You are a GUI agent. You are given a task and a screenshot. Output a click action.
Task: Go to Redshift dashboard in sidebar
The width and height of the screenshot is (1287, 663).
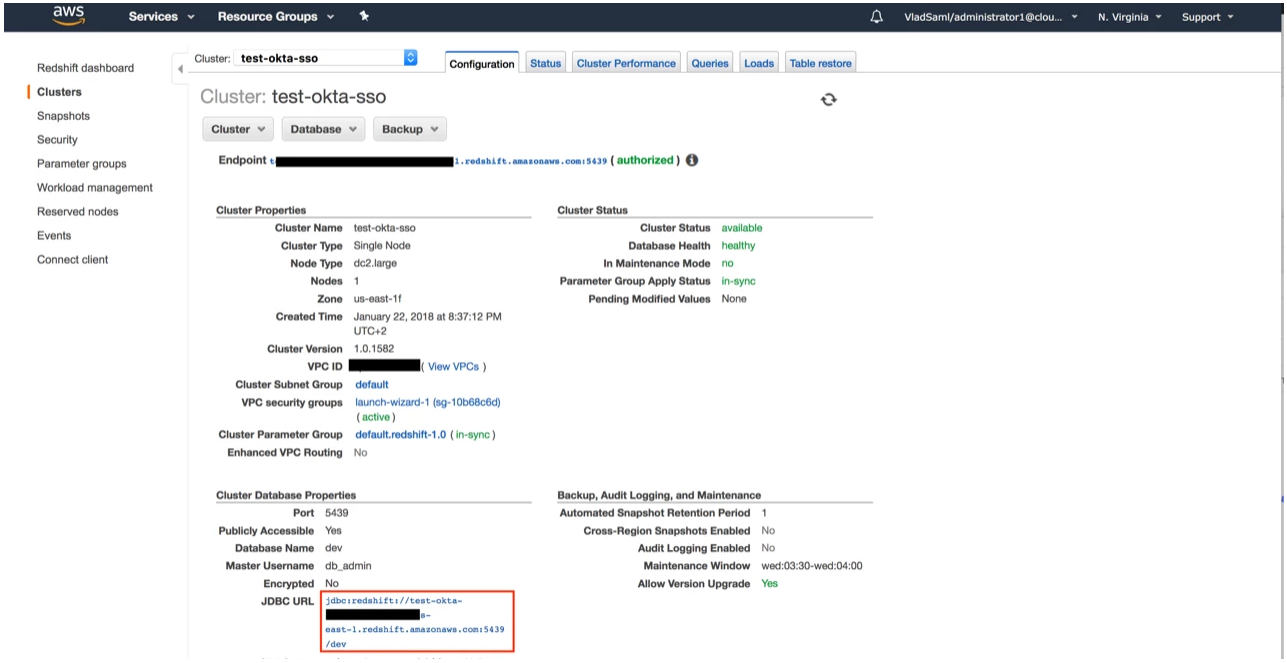click(x=85, y=68)
